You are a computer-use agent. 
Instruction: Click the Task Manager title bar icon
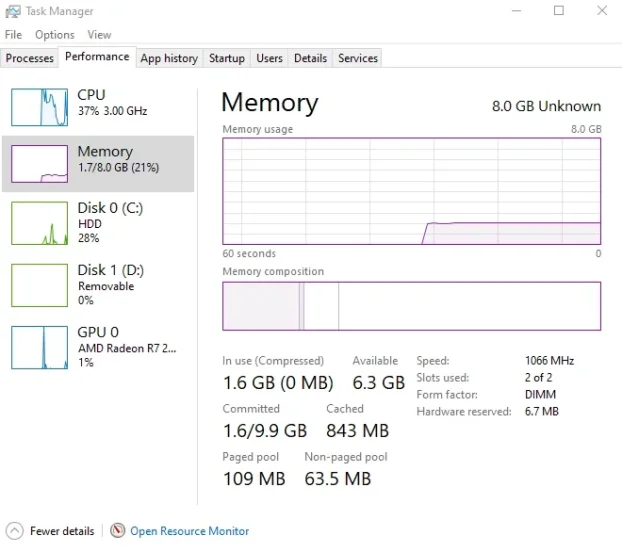click(13, 12)
